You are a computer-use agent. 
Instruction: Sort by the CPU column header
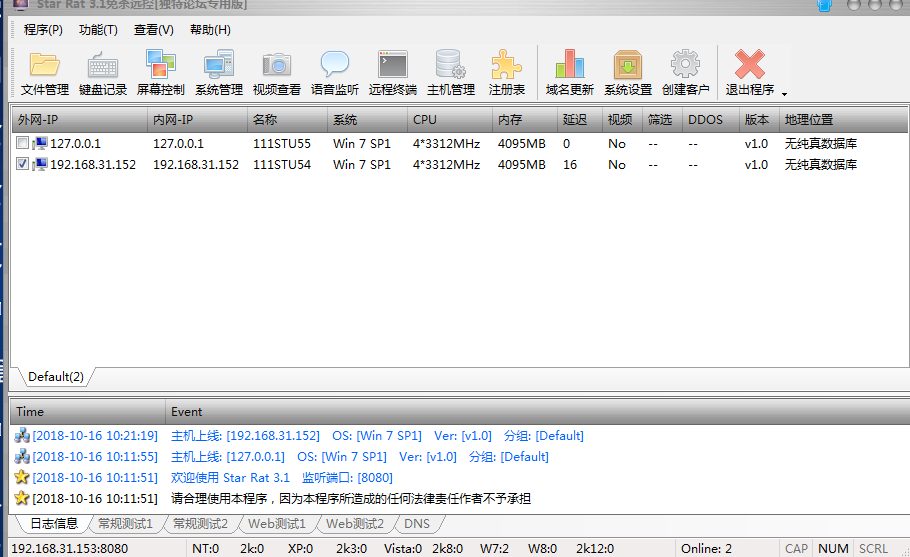(450, 120)
